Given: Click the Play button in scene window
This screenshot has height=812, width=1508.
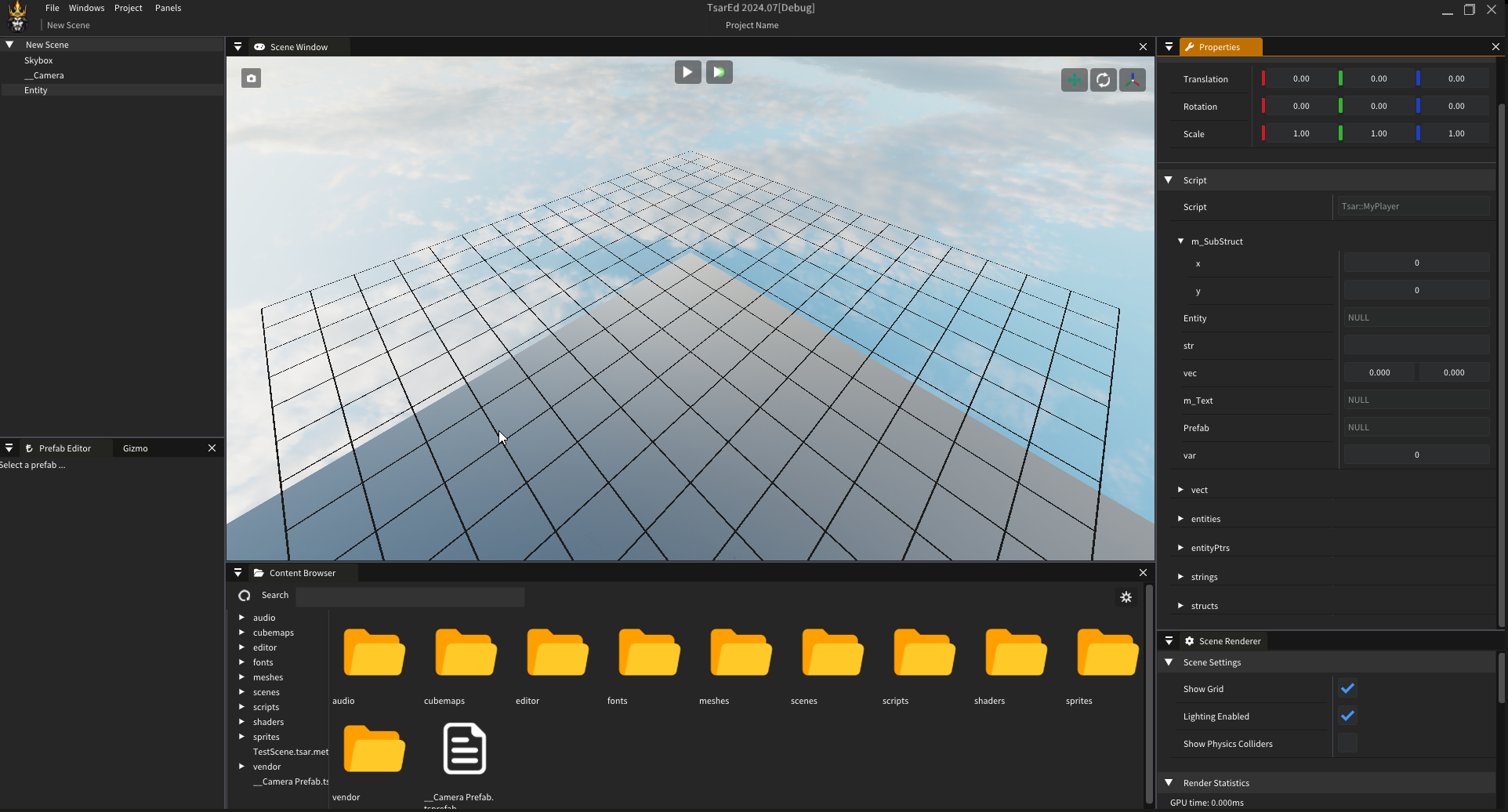Looking at the screenshot, I should [687, 72].
